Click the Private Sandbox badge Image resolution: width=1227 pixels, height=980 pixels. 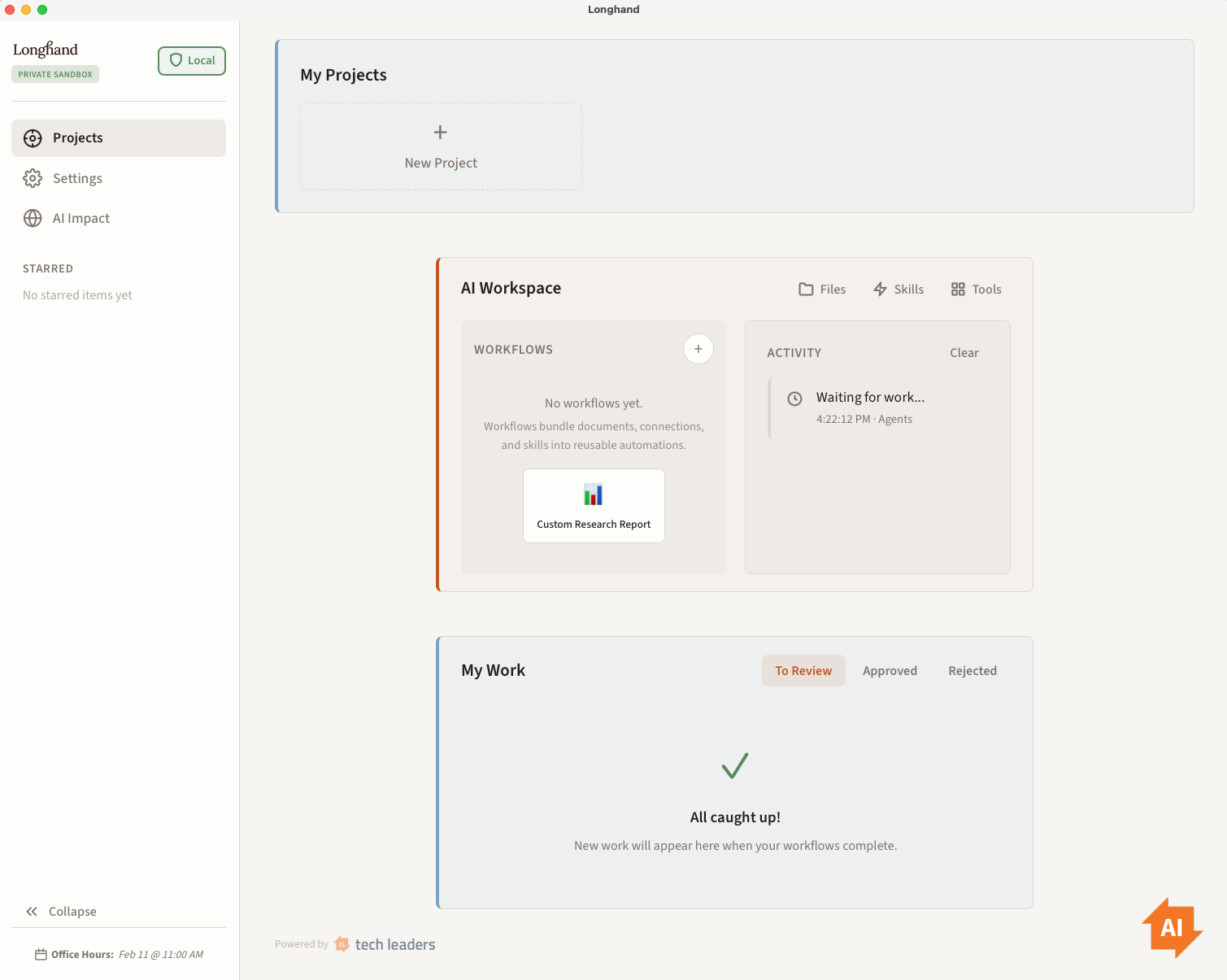(x=54, y=73)
